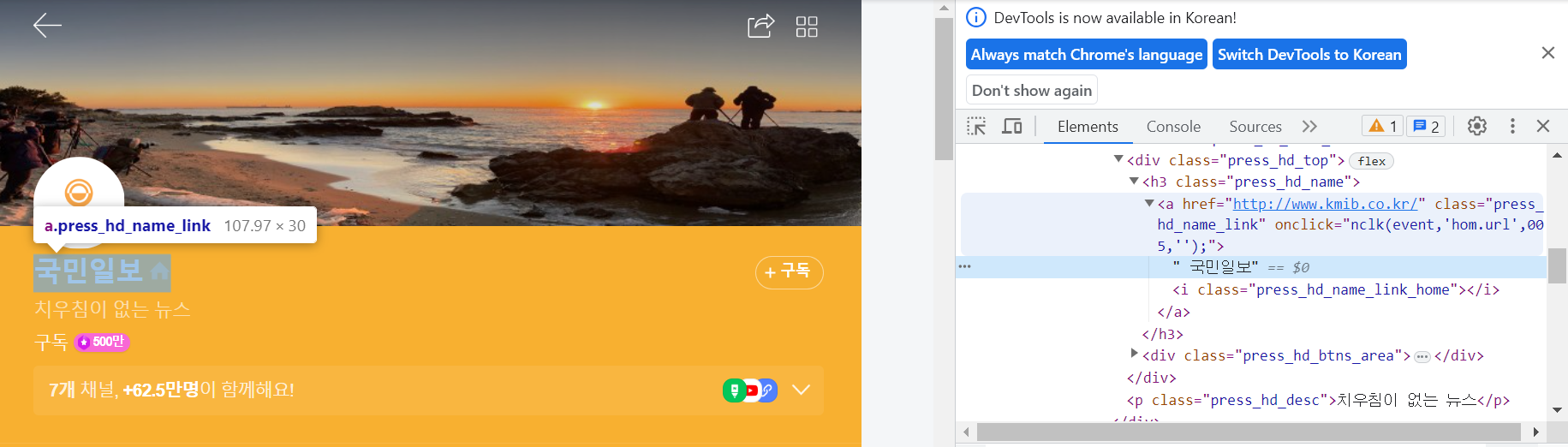The image size is (1568, 447).
Task: Toggle the flex badge on press_hd_top
Action: (1371, 161)
